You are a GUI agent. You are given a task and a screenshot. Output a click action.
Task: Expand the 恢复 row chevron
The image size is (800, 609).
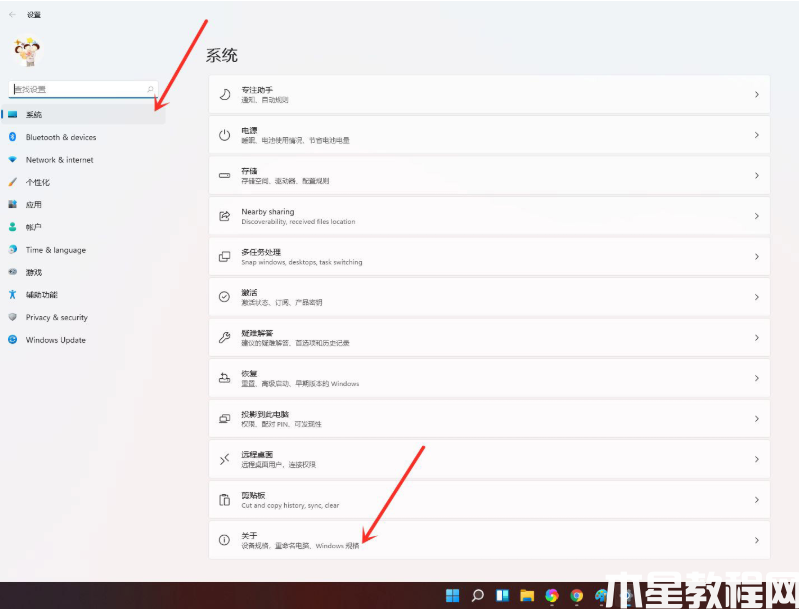click(757, 378)
